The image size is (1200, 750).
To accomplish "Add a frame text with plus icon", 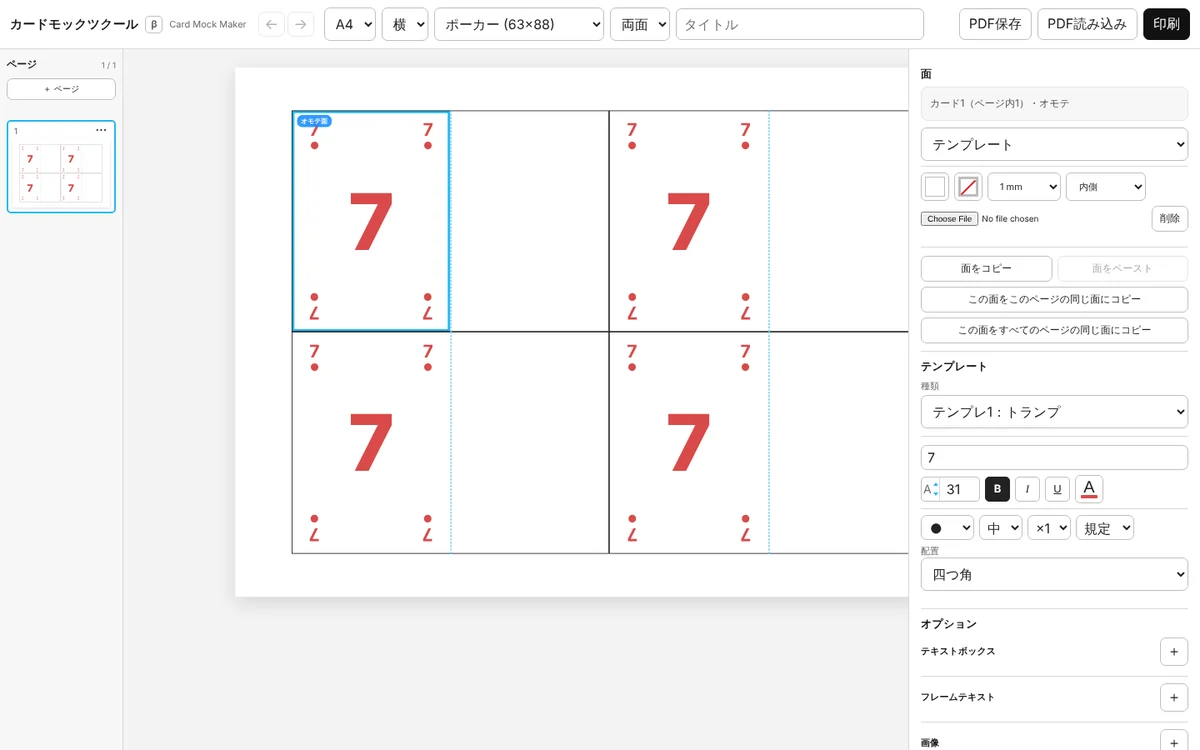I will pyautogui.click(x=1174, y=697).
